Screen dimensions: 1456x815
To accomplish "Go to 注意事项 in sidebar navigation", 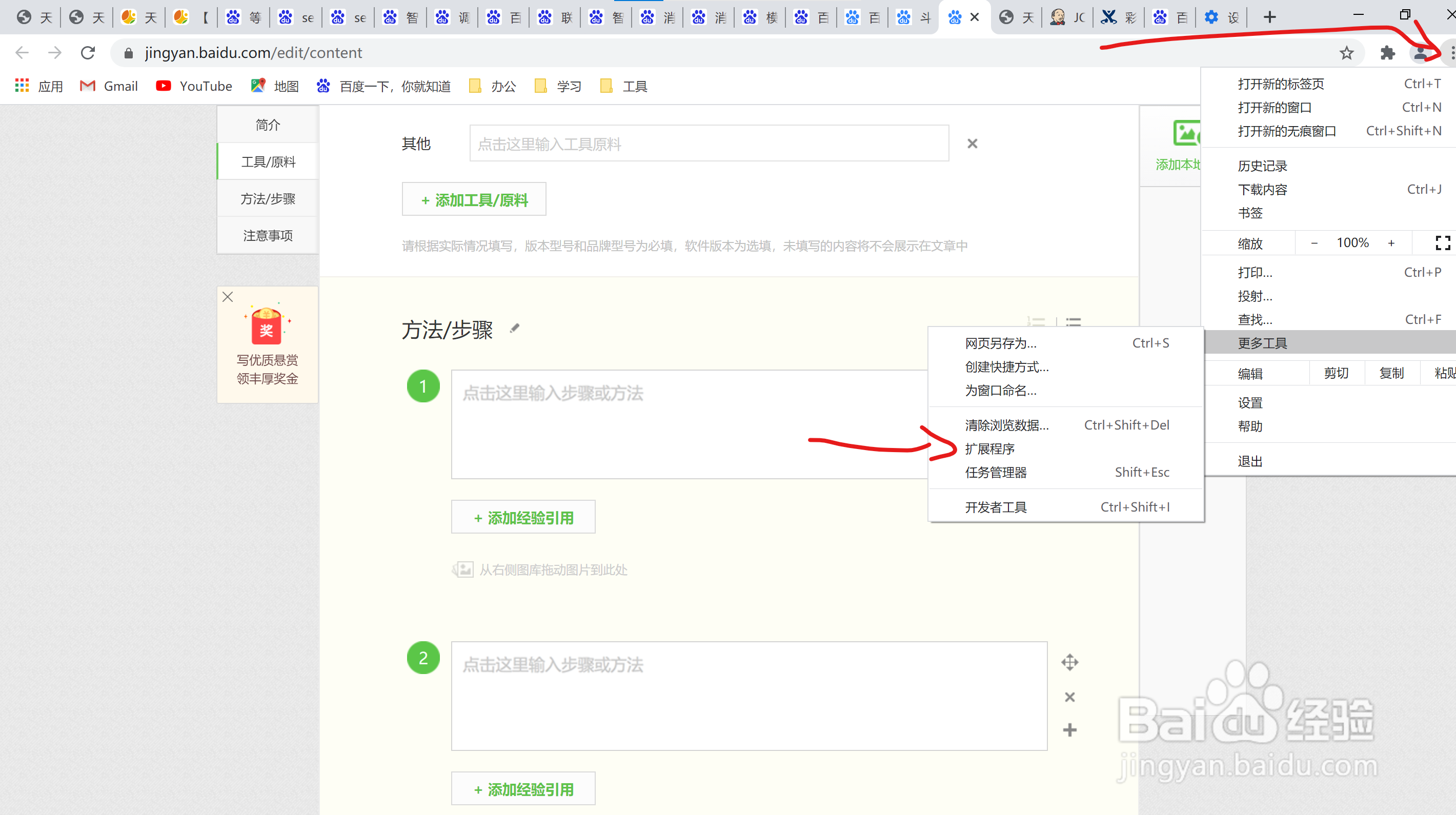I will (268, 236).
